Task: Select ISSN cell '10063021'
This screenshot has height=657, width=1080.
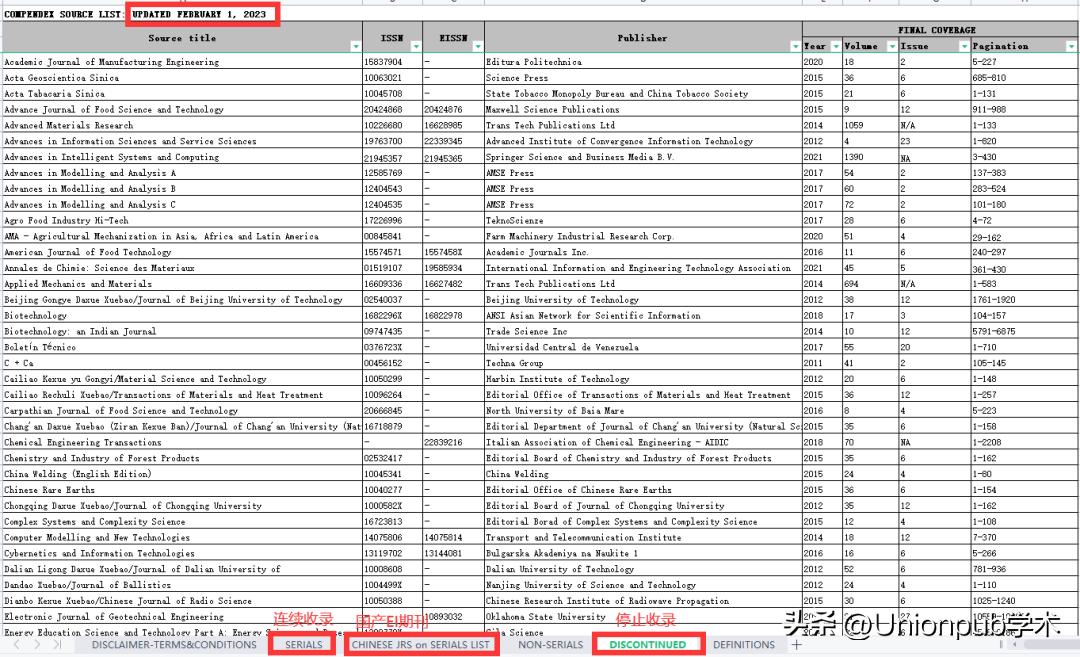Action: click(x=392, y=78)
